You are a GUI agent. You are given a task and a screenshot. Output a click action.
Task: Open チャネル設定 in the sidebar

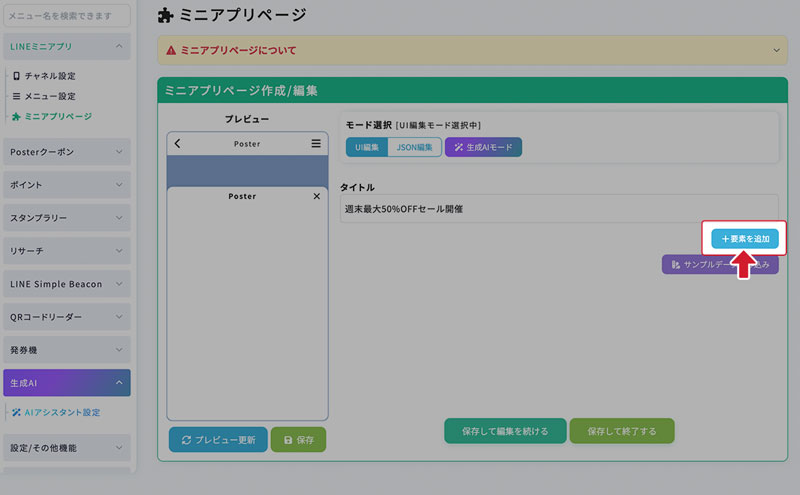click(x=50, y=76)
